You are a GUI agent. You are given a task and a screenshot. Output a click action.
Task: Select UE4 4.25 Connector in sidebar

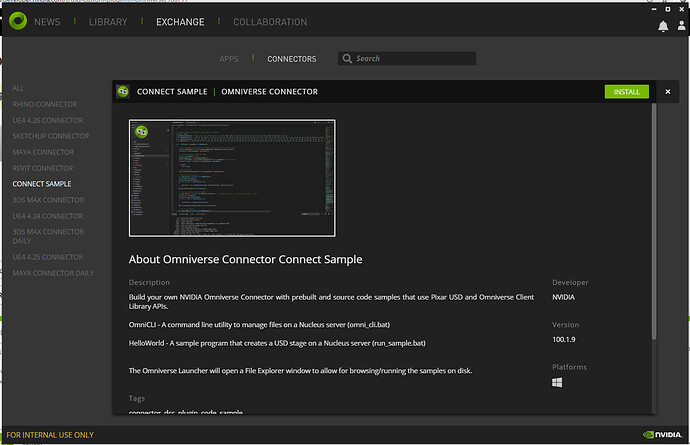tap(48, 257)
